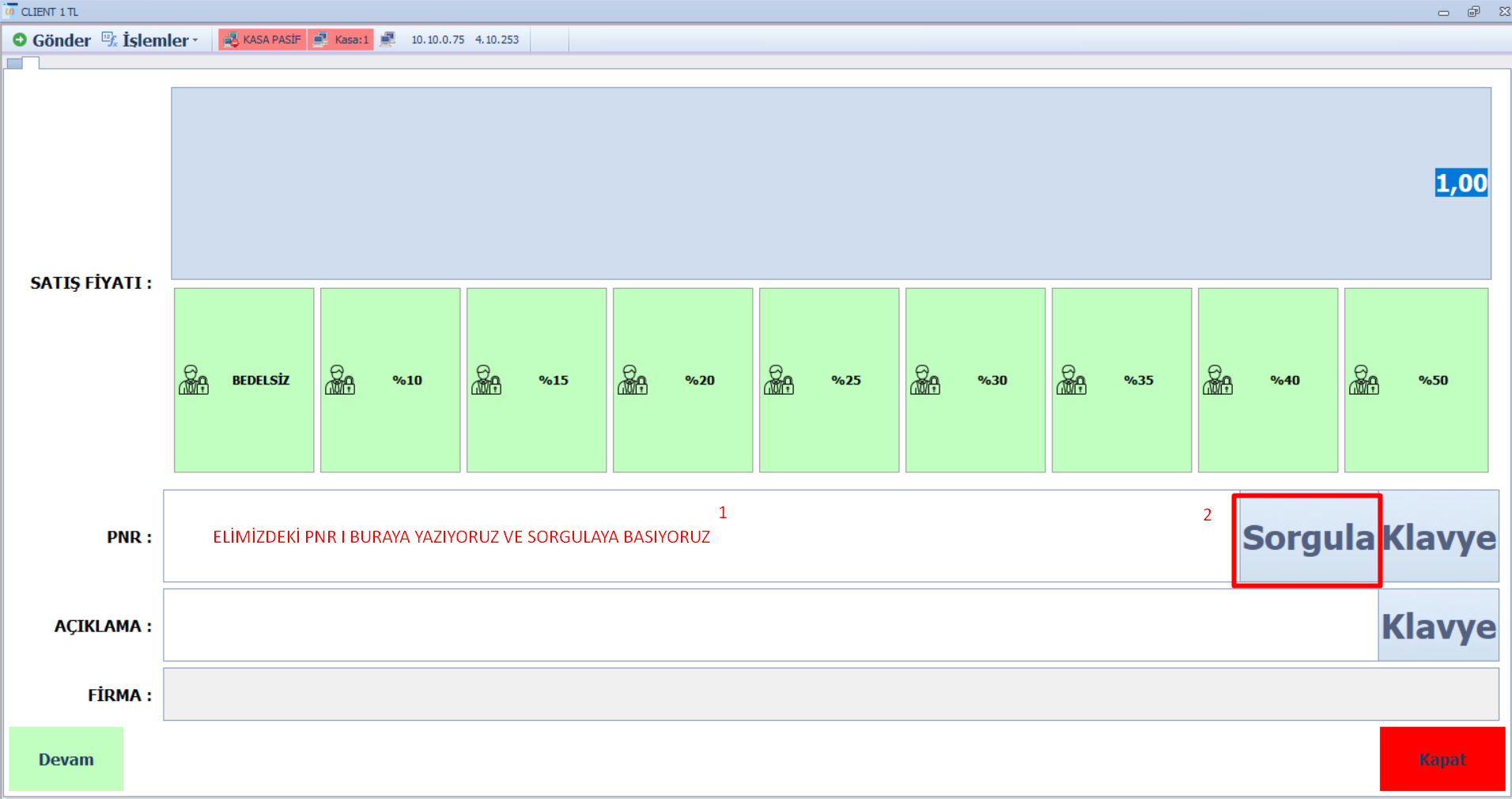Viewport: 1512px width, 799px height.
Task: Click the network computers icon beside the IP address
Action: click(x=387, y=40)
